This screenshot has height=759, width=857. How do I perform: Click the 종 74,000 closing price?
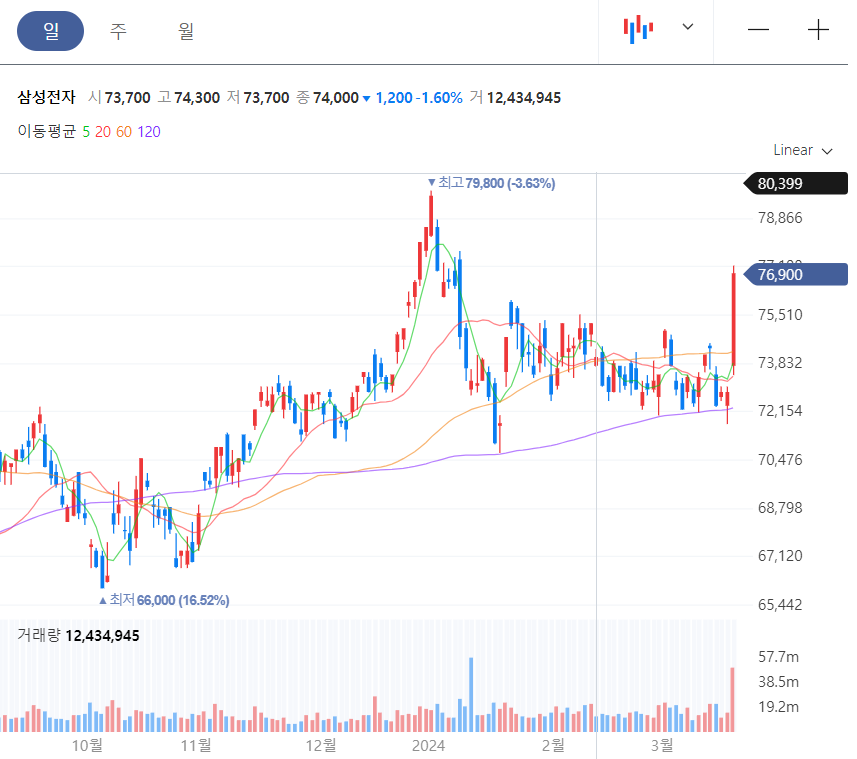327,98
